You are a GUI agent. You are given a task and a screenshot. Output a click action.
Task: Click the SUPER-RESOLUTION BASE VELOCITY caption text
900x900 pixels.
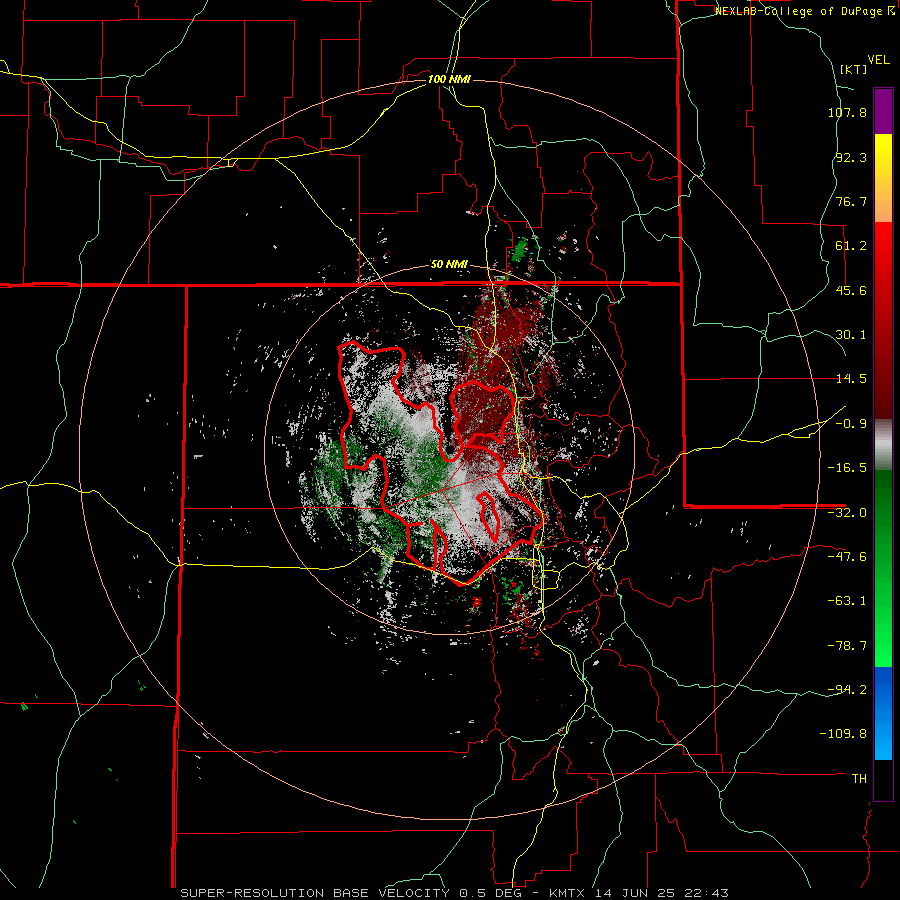click(x=317, y=893)
